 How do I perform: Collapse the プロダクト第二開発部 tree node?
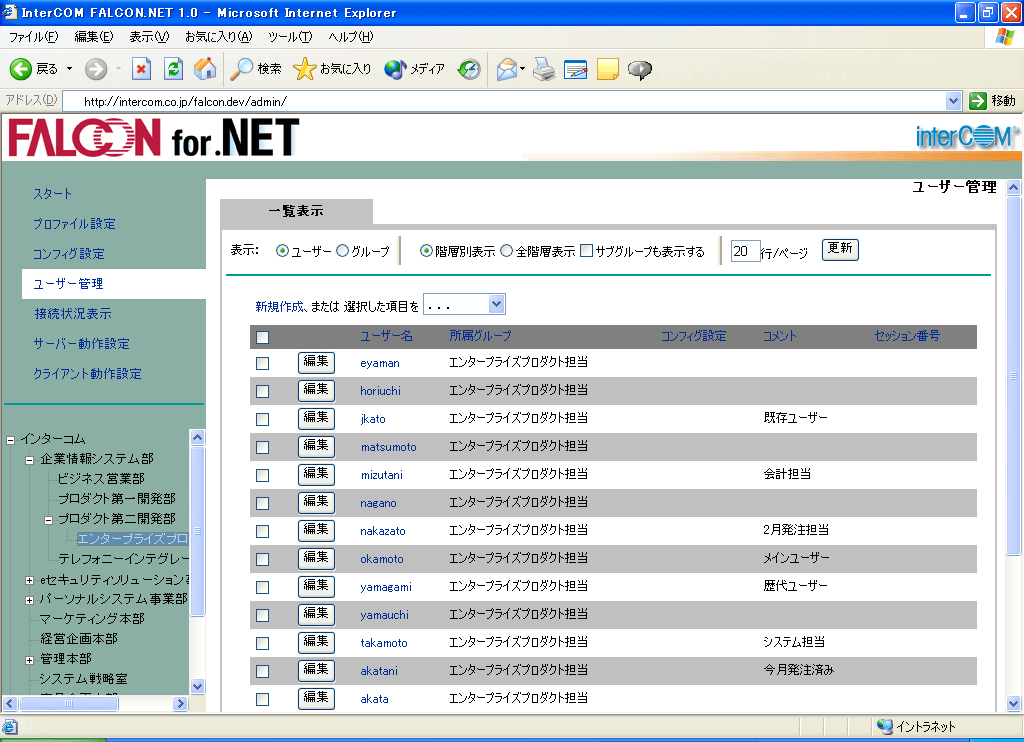(x=48, y=520)
